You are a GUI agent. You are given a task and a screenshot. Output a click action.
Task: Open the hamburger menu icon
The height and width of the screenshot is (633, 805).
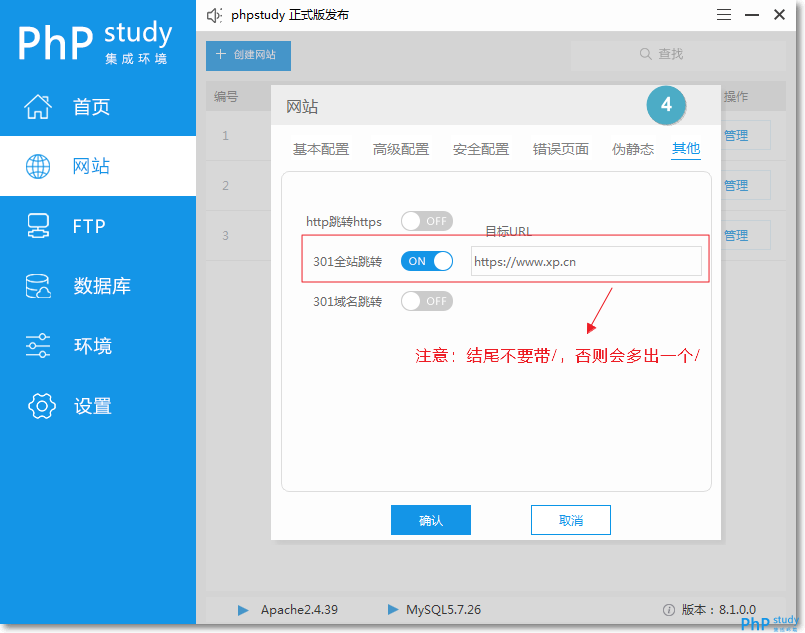(x=724, y=15)
